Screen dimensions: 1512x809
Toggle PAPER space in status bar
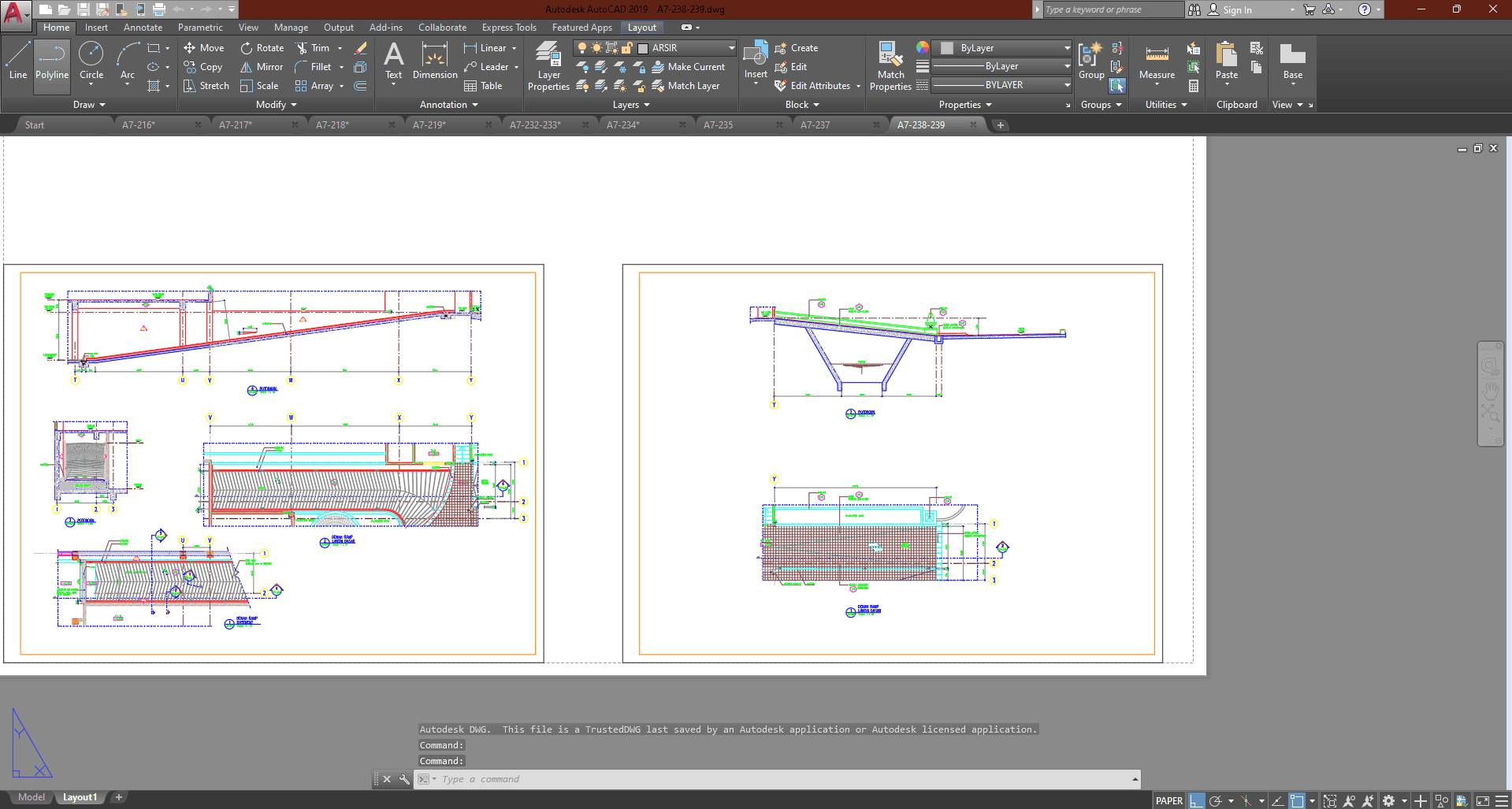(x=1168, y=800)
